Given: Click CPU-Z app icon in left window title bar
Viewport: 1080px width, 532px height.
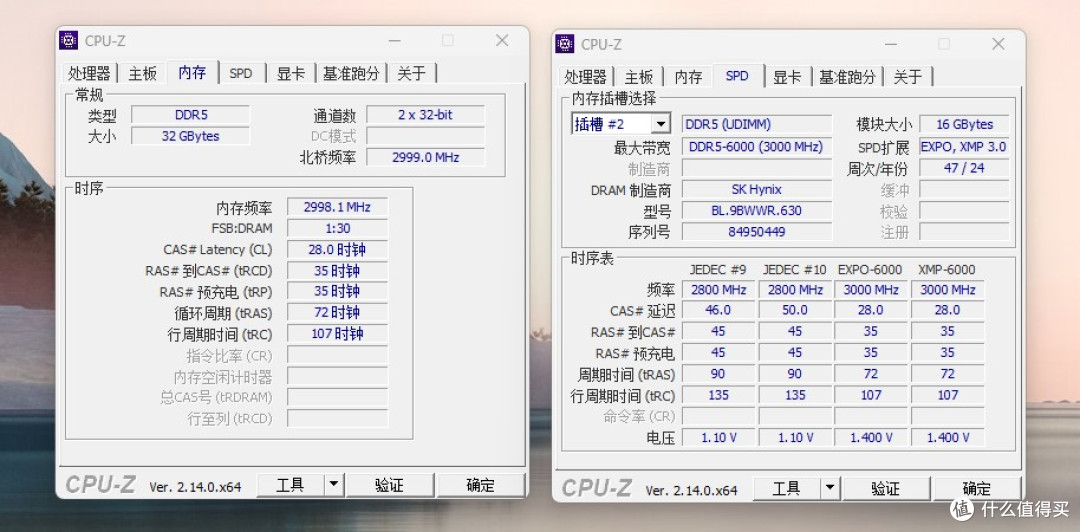Looking at the screenshot, I should [x=68, y=41].
